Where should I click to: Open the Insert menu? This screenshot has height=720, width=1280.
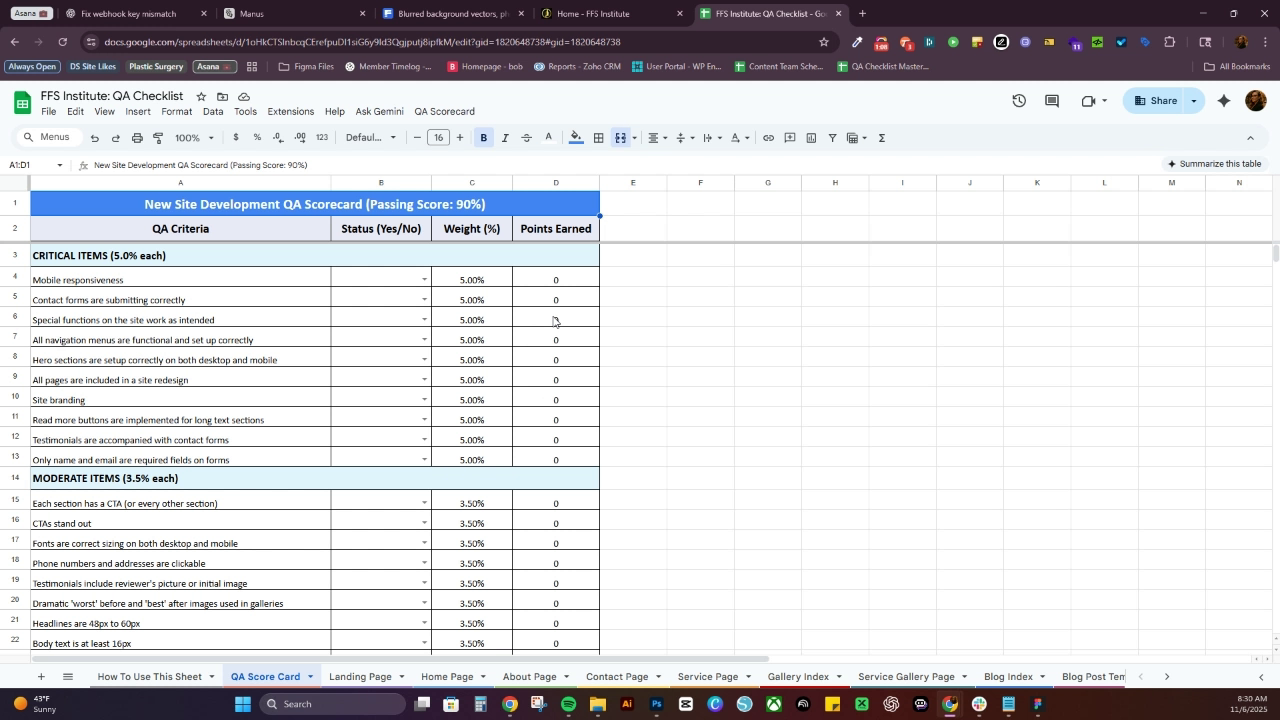click(x=138, y=112)
